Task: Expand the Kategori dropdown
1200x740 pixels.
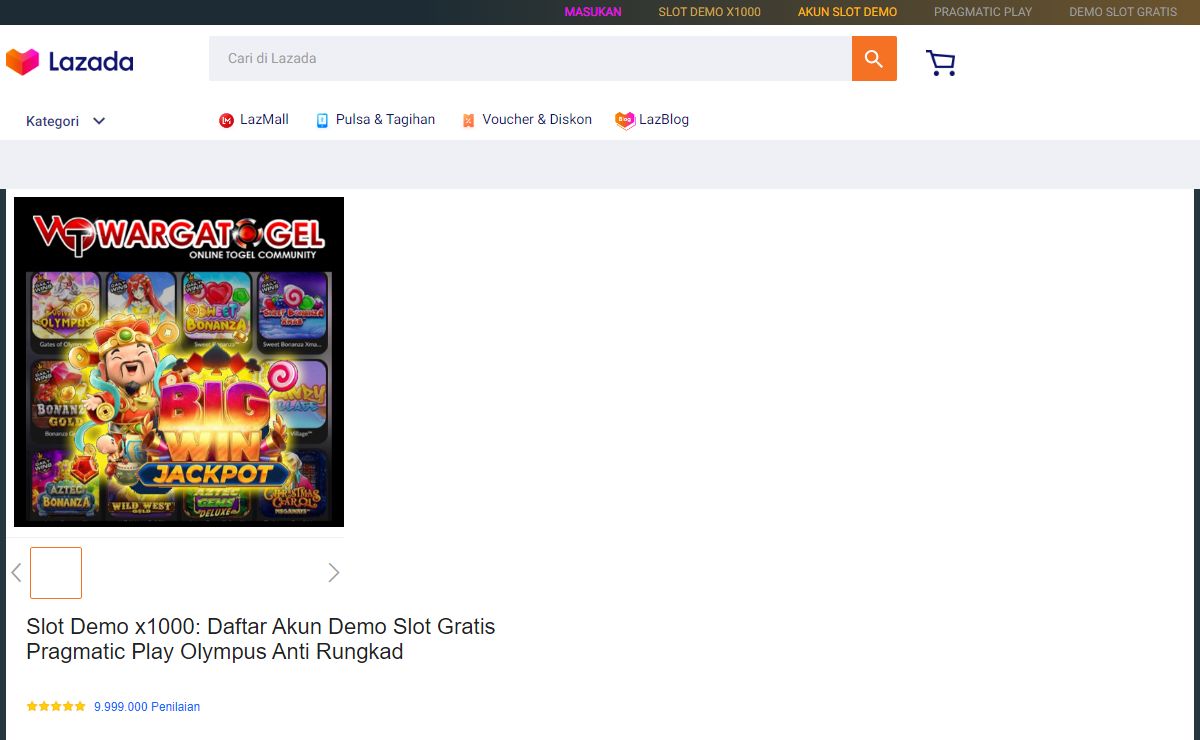Action: 66,121
